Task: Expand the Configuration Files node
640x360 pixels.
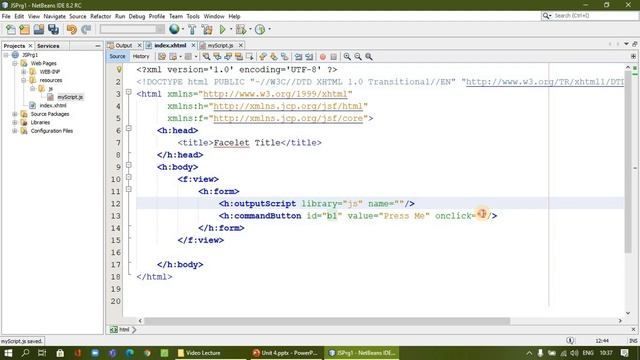Action: tap(15, 131)
